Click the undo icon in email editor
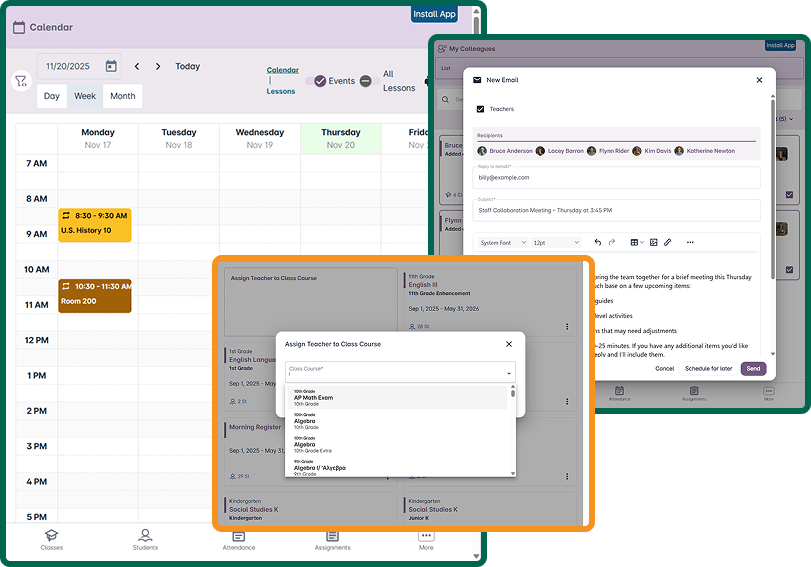This screenshot has width=811, height=567. coord(598,242)
